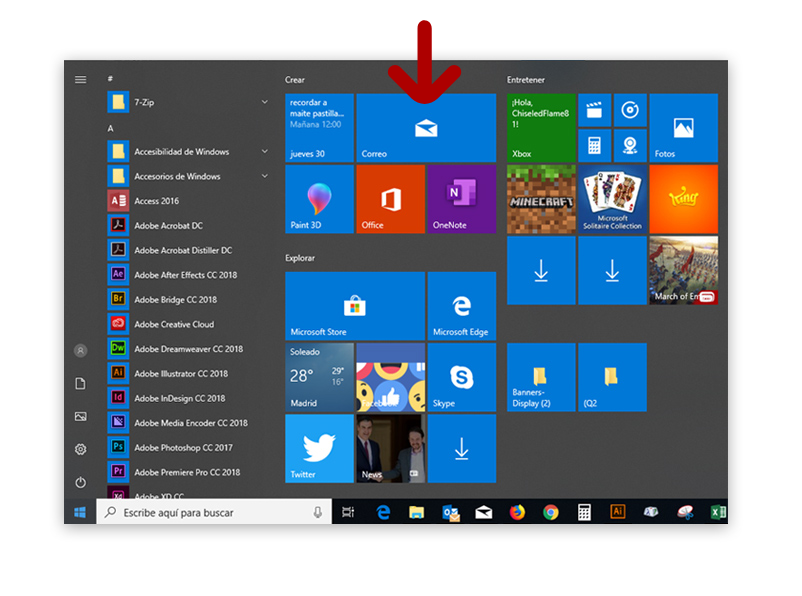Open the Calculator small tile
This screenshot has width=802, height=596.
coord(594,146)
